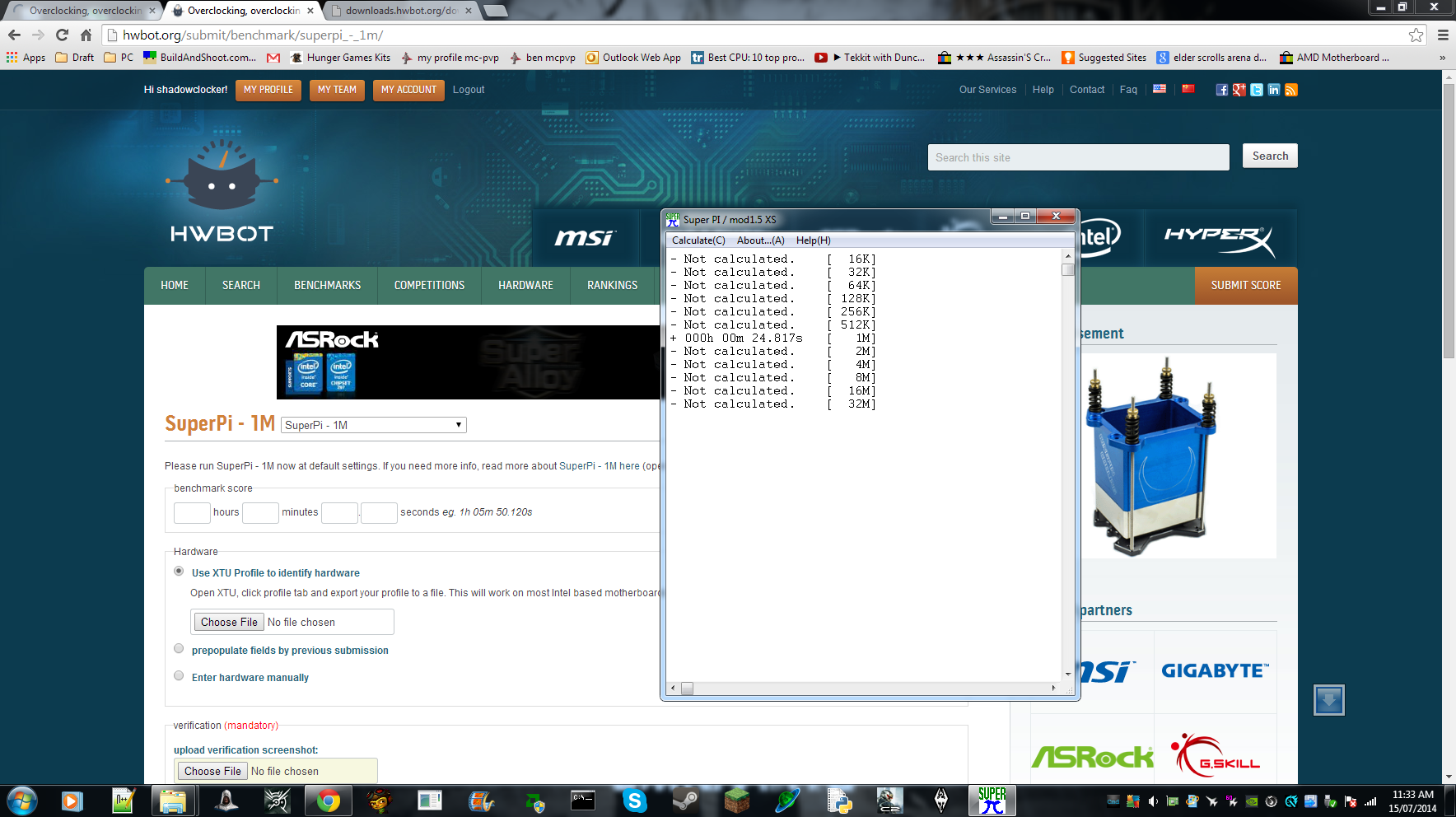
Task: Click the Windows Start orb
Action: (22, 801)
